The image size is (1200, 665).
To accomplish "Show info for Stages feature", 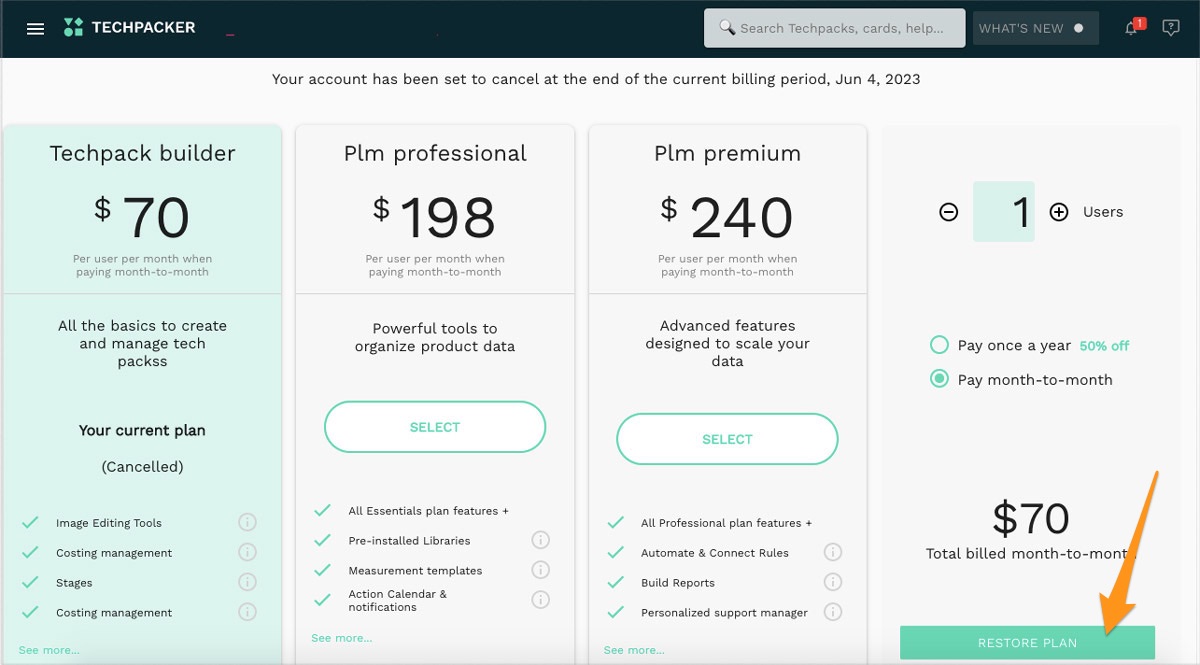I will (248, 582).
